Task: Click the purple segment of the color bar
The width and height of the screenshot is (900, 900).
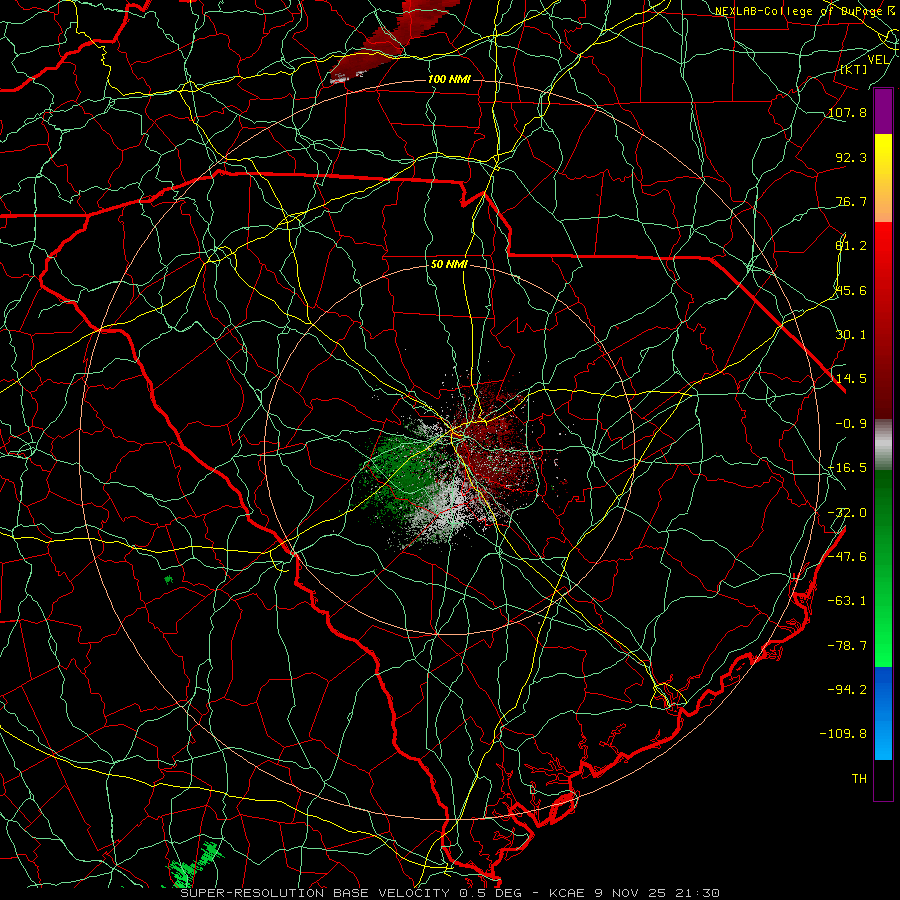Action: (883, 112)
